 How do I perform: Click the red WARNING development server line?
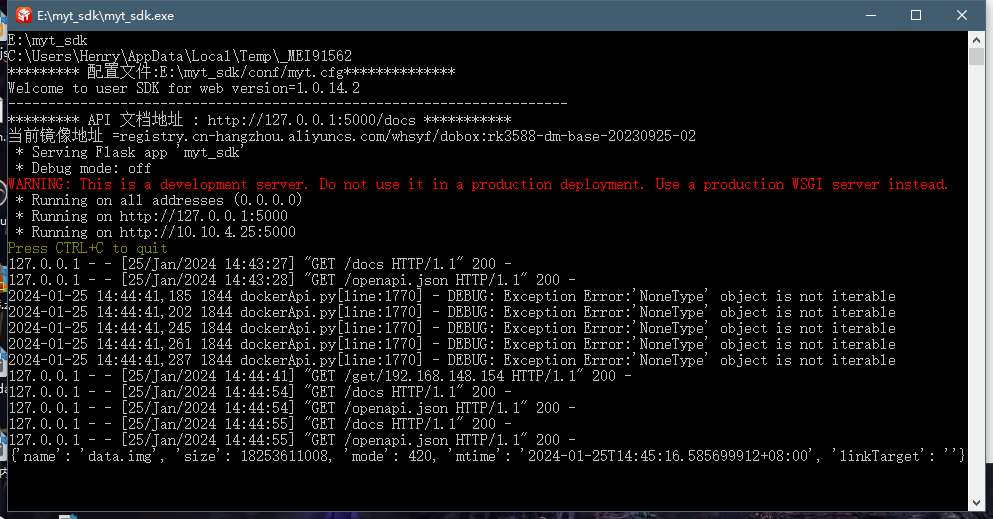coord(478,184)
